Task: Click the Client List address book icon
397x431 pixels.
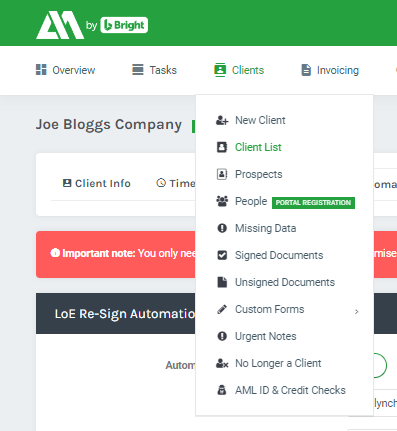Action: tap(222, 147)
